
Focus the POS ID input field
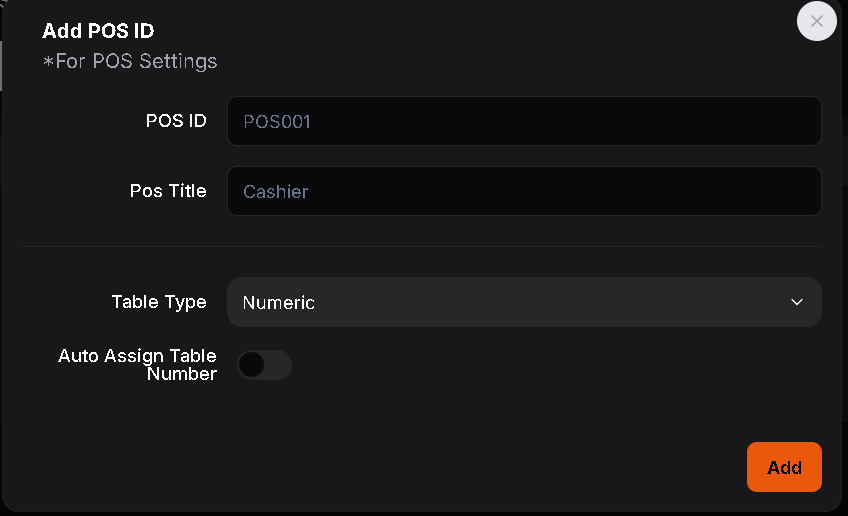[524, 121]
